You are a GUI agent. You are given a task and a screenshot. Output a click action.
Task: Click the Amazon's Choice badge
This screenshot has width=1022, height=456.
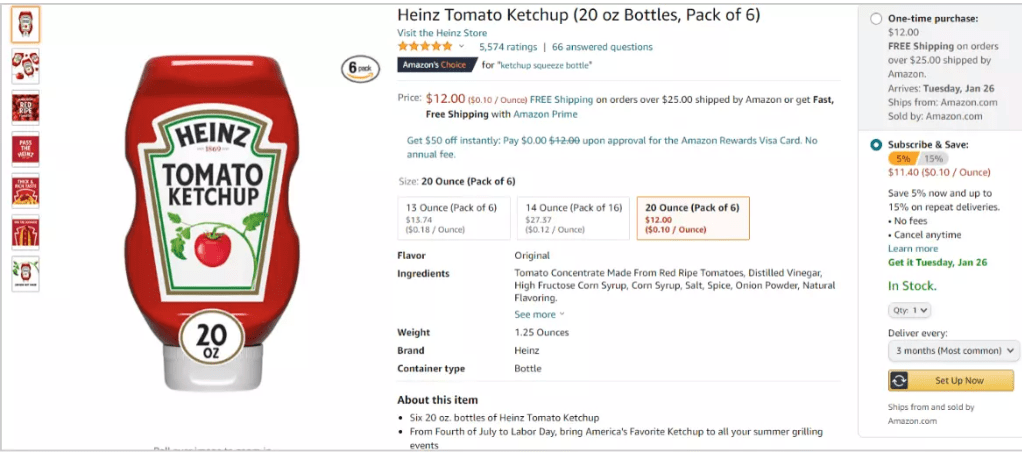point(436,65)
